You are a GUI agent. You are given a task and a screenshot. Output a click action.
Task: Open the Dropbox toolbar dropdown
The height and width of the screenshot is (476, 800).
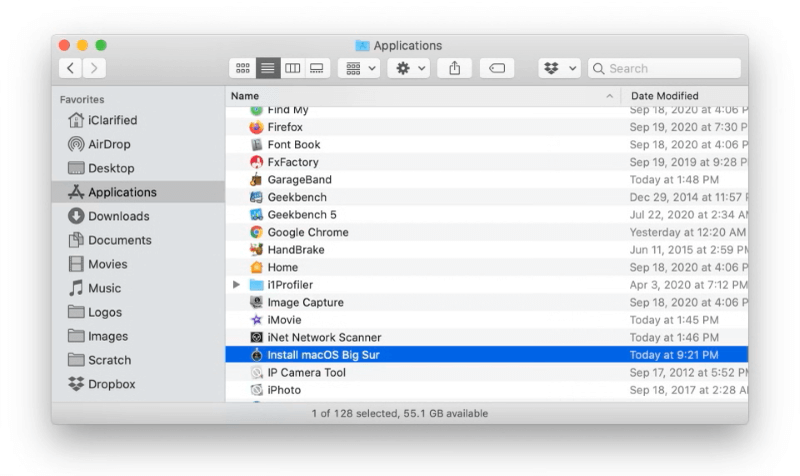click(560, 68)
